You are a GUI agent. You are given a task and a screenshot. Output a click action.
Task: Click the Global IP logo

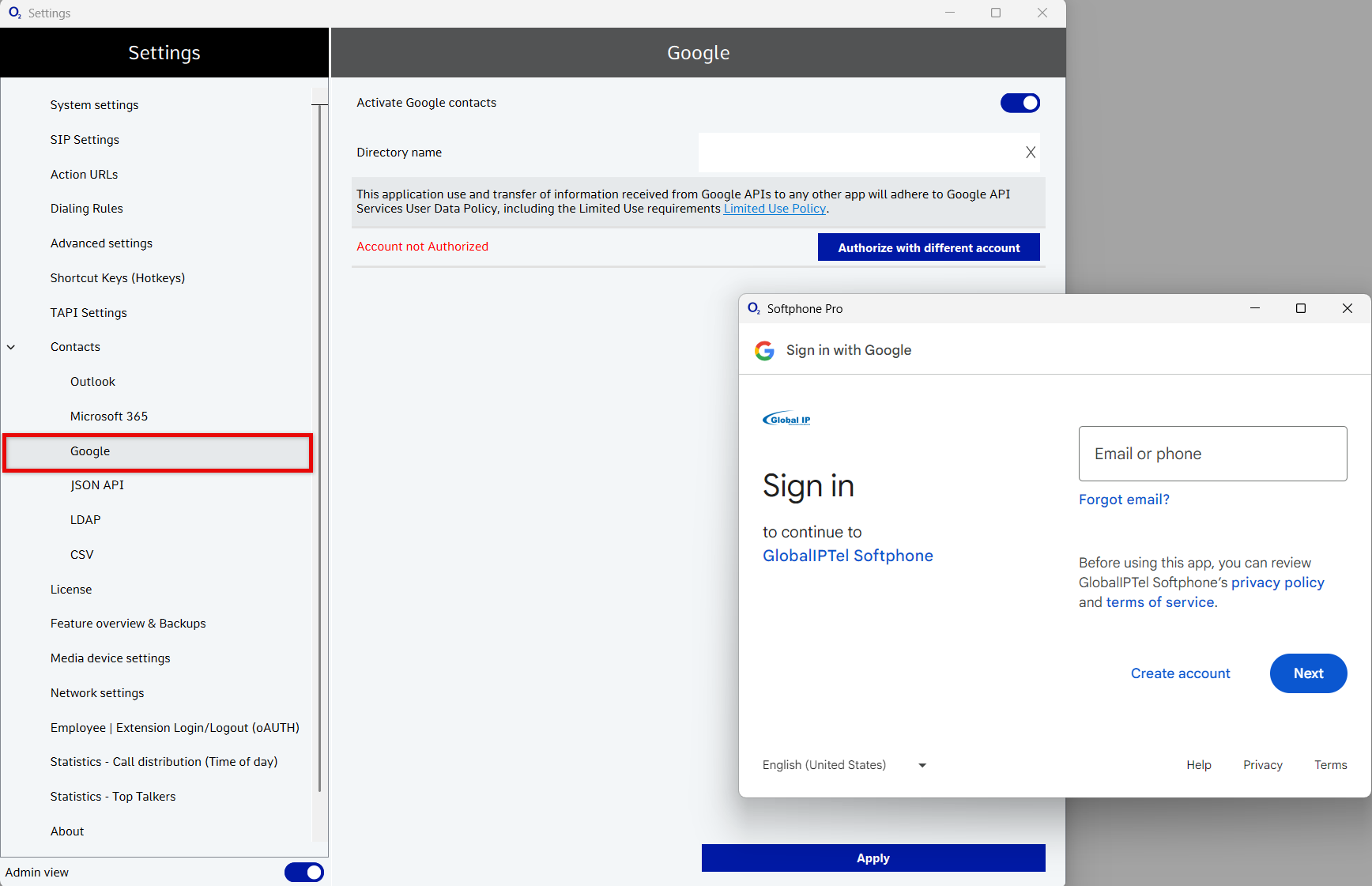(786, 419)
